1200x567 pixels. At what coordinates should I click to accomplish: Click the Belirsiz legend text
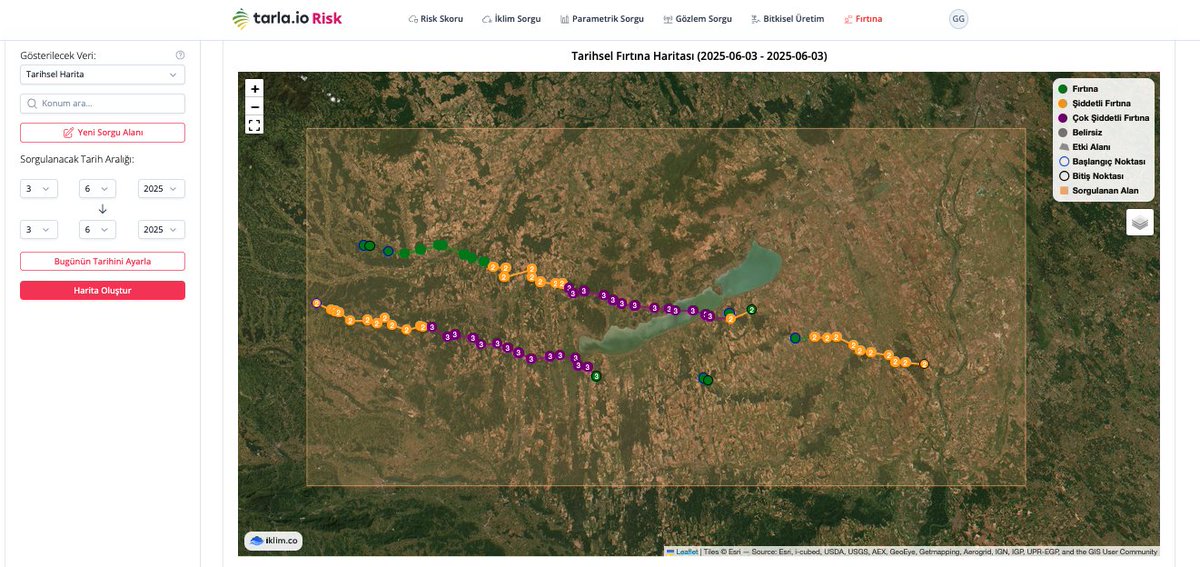coord(1087,132)
